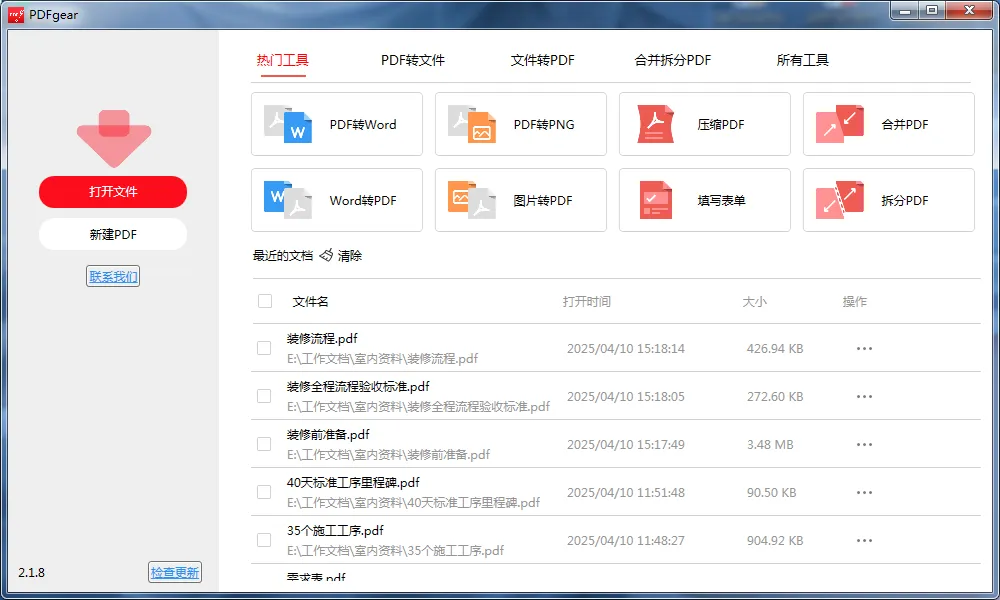The width and height of the screenshot is (1000, 600).
Task: Click the PDFgear logo in title bar
Action: (15, 14)
